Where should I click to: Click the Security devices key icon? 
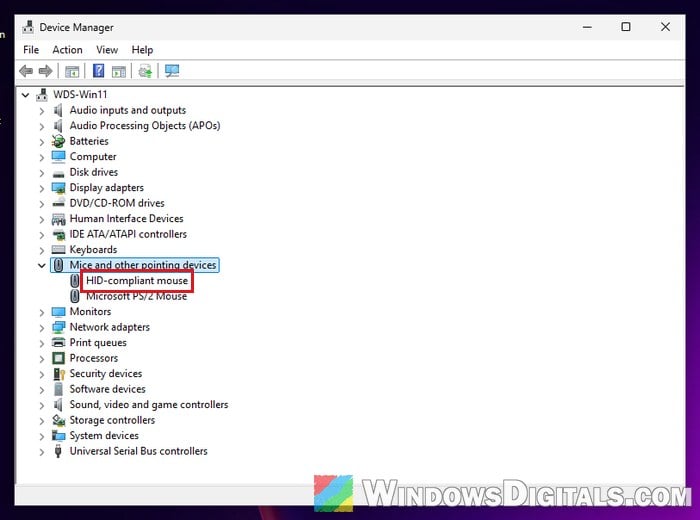58,374
